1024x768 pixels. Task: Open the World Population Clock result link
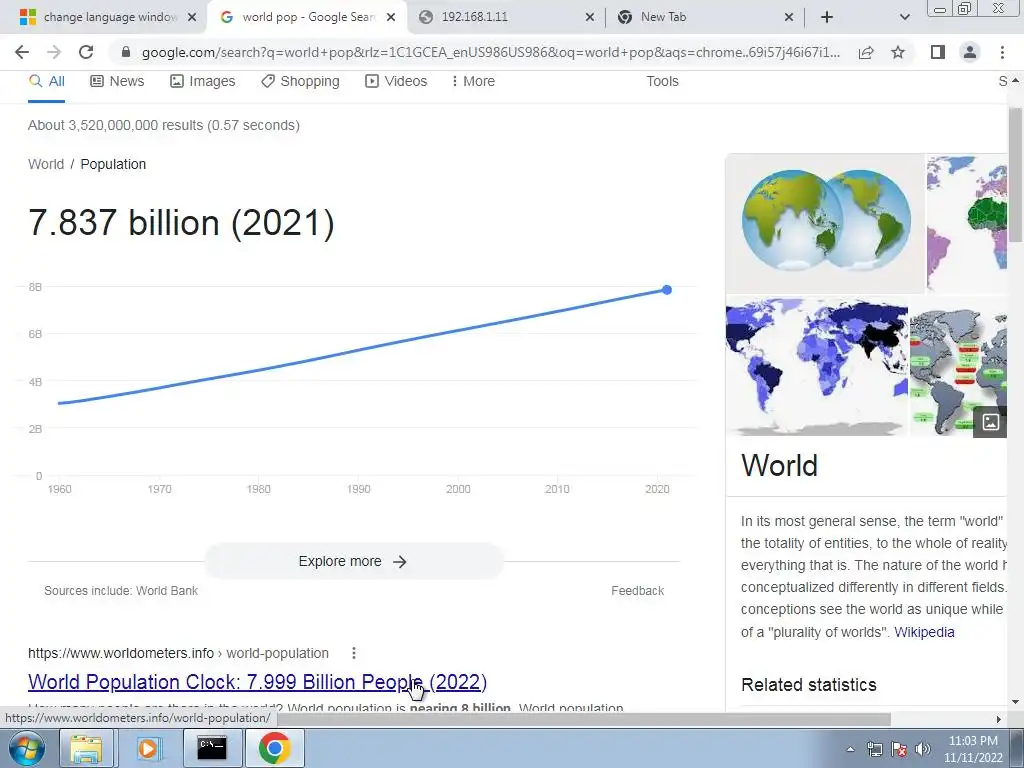coord(257,682)
